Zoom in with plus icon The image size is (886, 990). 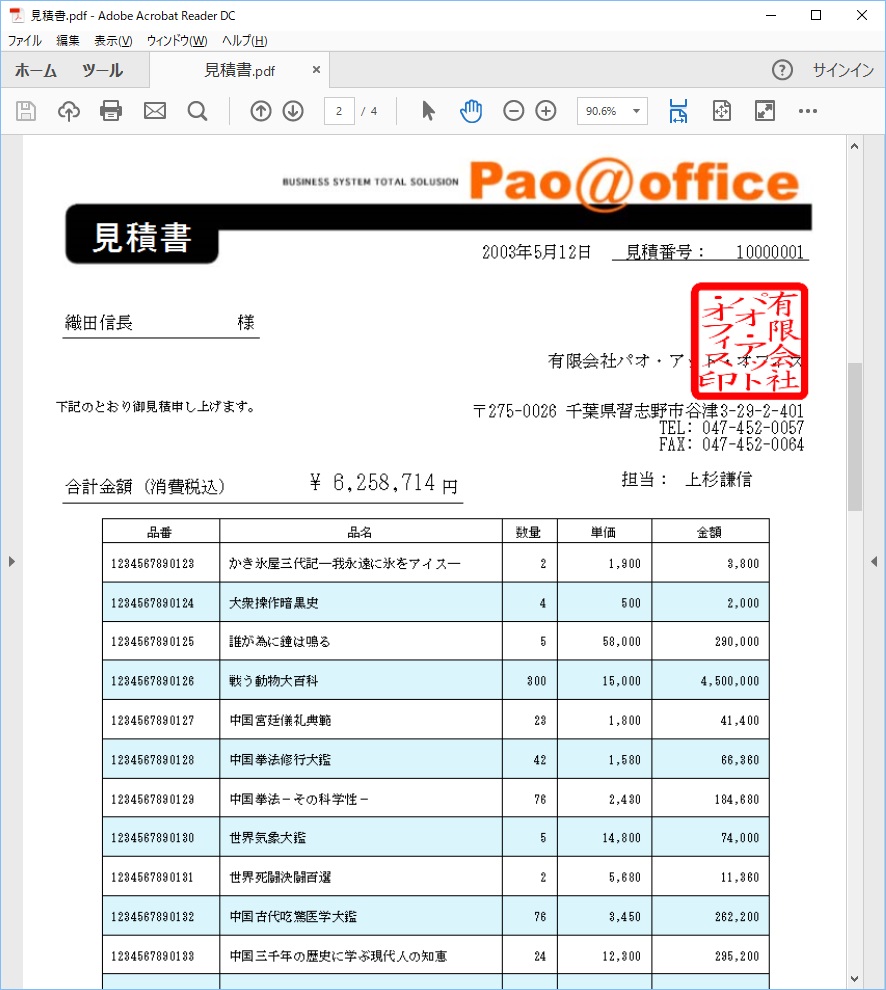546,111
